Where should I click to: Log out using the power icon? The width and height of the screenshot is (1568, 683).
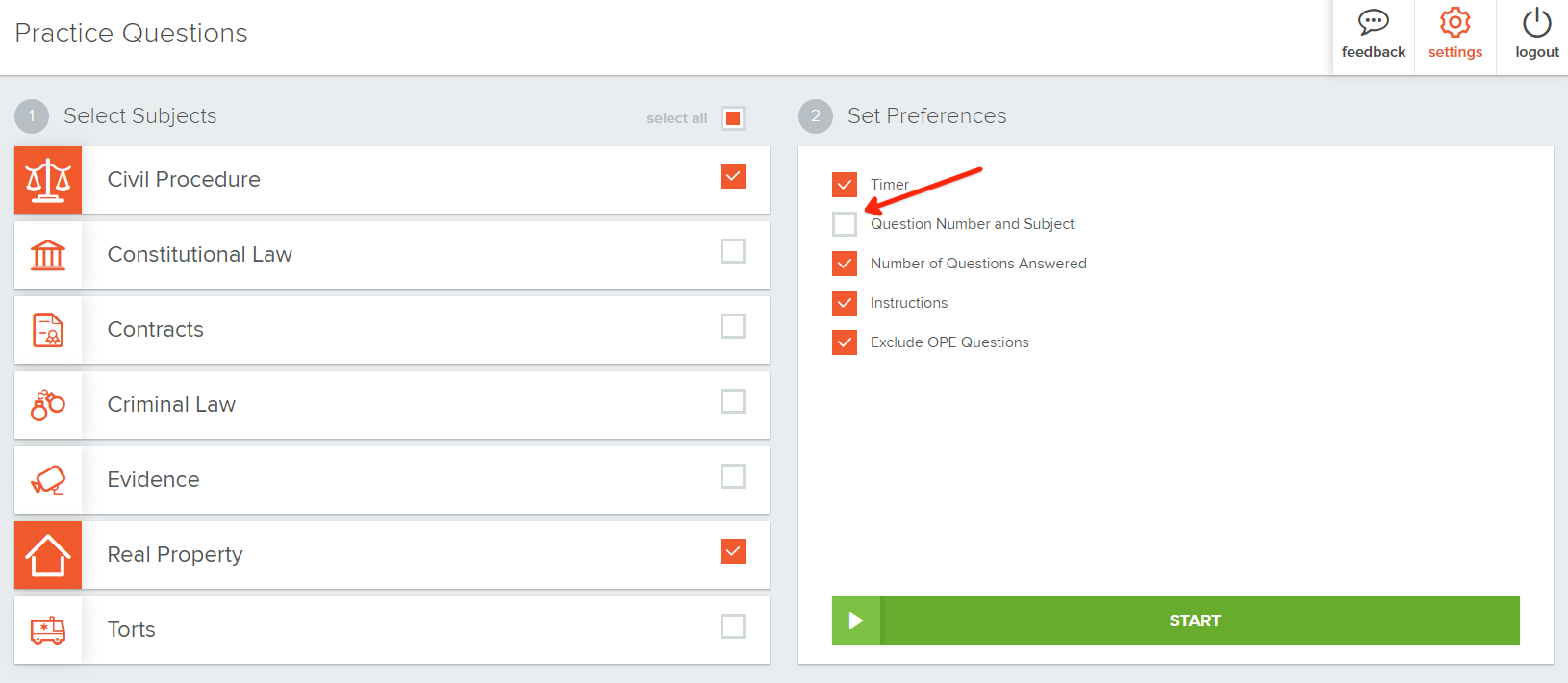point(1536,22)
